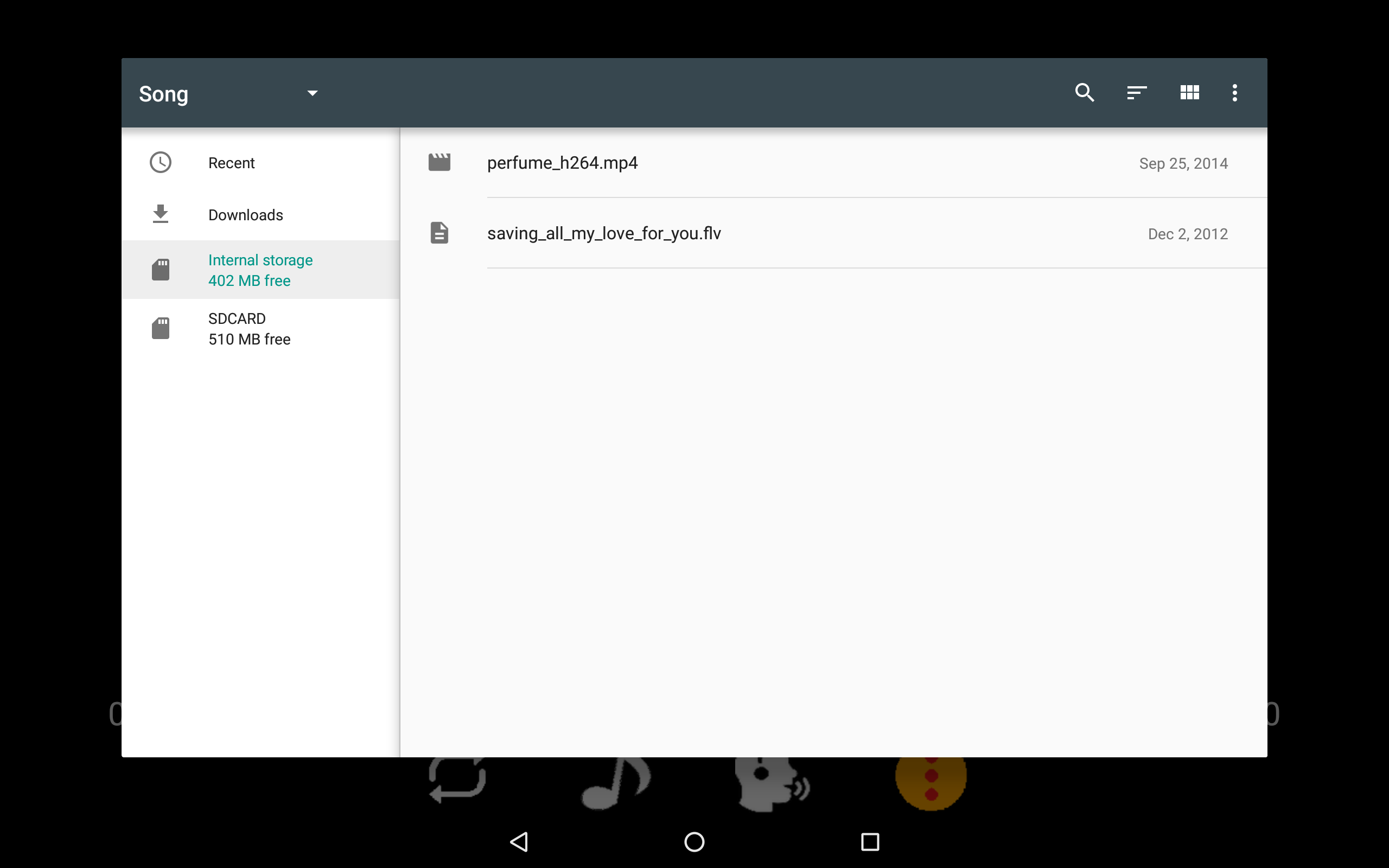Expand the Song folder dropdown arrow
This screenshot has width=1389, height=868.
coord(312,93)
